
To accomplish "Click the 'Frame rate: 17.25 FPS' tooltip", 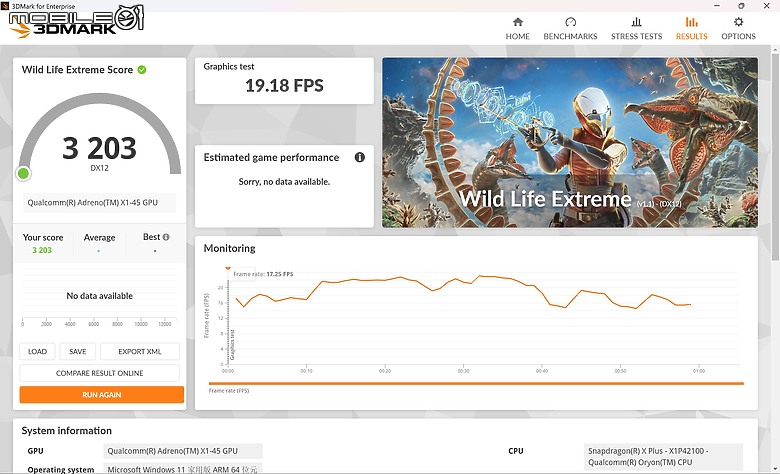I will click(x=263, y=274).
